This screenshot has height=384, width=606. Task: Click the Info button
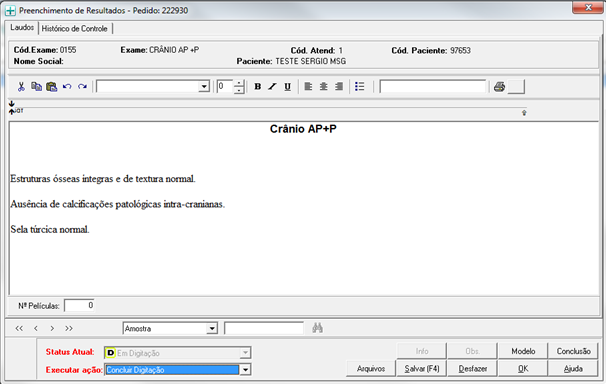422,351
